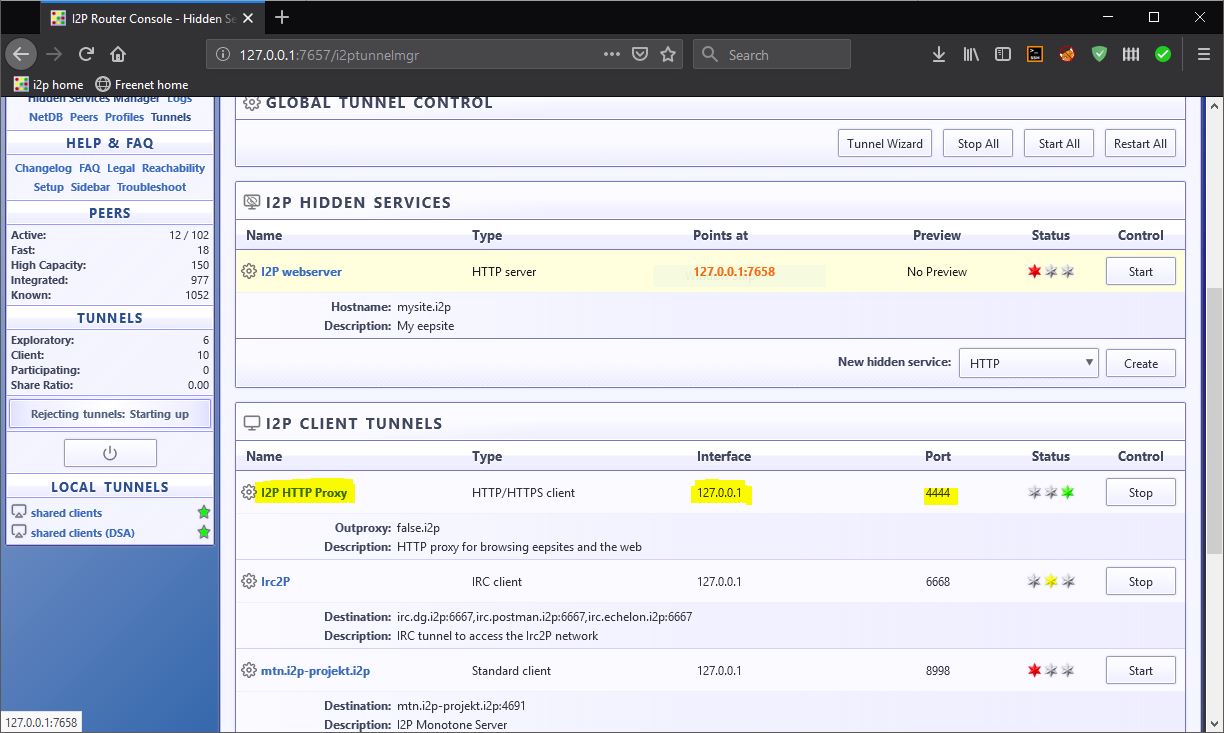Screen dimensions: 1224x733
Task: Click the gear icon beside I2P webserver
Action: 249,271
